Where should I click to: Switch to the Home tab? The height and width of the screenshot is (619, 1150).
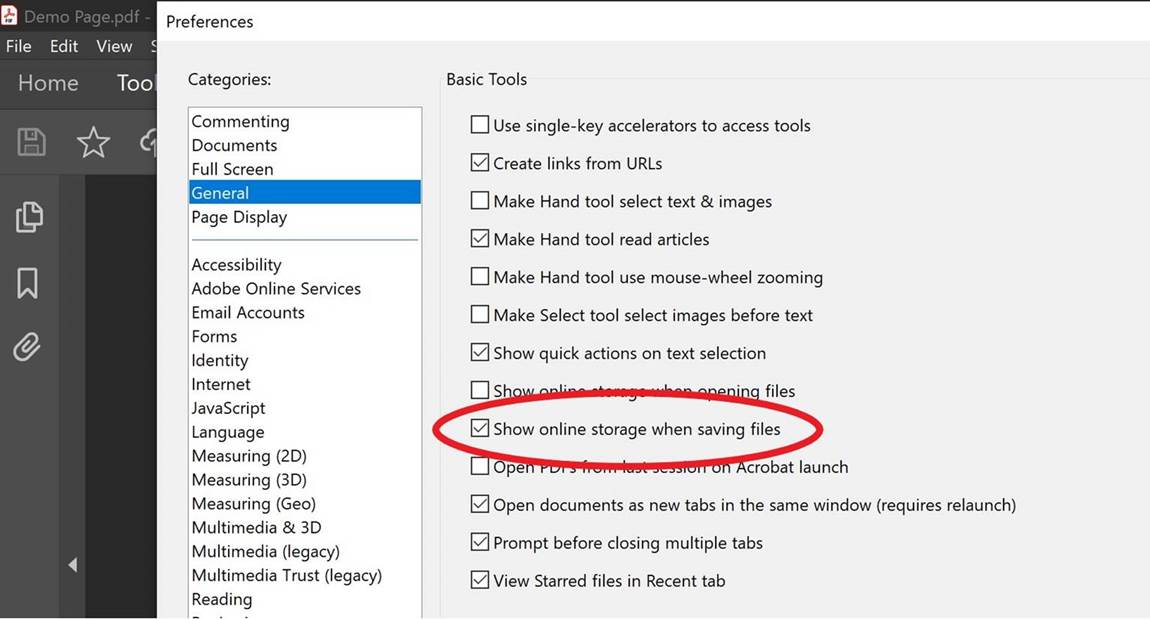48,83
